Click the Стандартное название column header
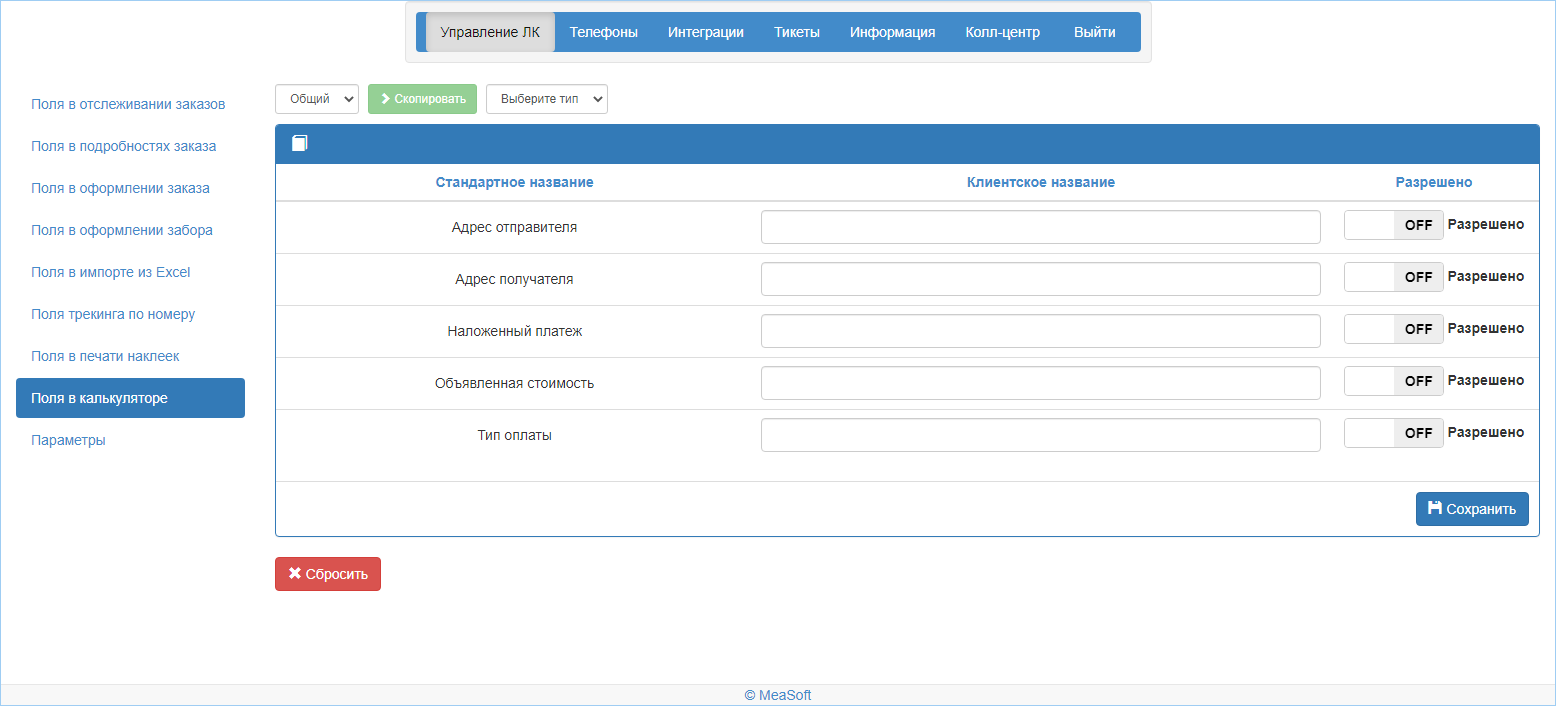Screen dimensions: 1556x706 click(x=514, y=182)
